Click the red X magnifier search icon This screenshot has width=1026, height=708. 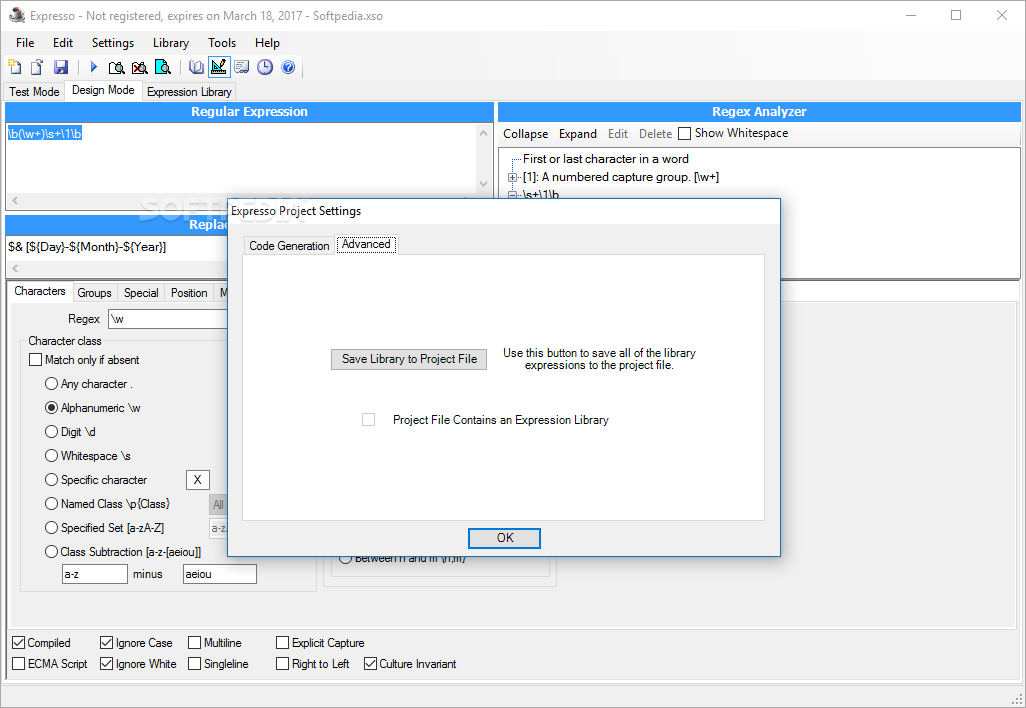[x=139, y=67]
